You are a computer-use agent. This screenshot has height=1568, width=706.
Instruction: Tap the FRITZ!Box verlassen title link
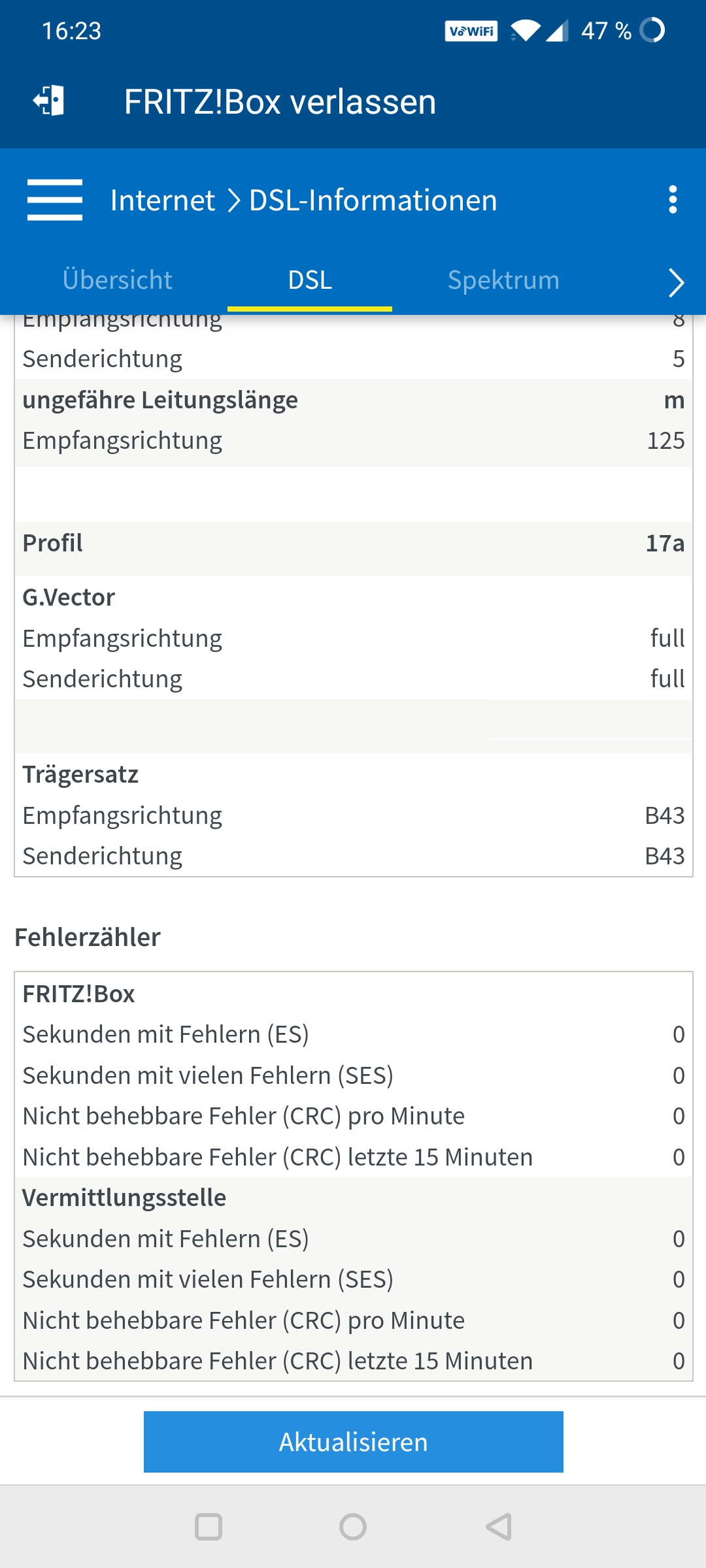tap(280, 101)
